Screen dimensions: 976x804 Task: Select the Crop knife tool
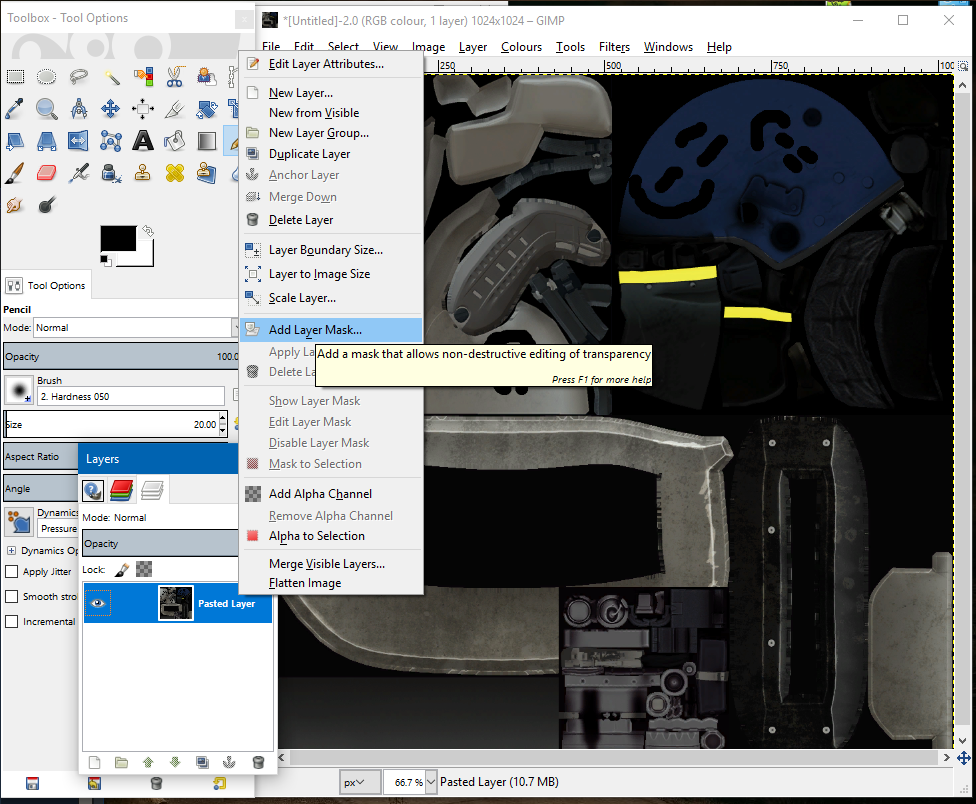(175, 109)
